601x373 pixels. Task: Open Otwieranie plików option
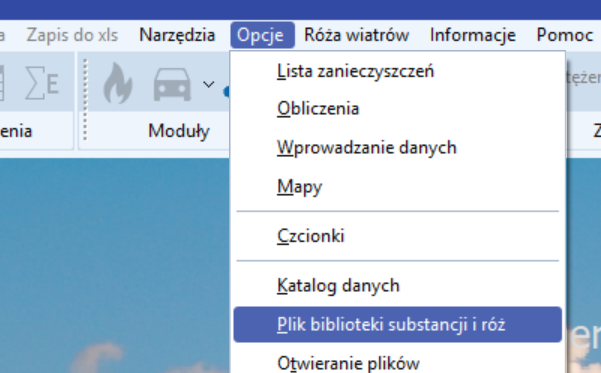click(397, 363)
